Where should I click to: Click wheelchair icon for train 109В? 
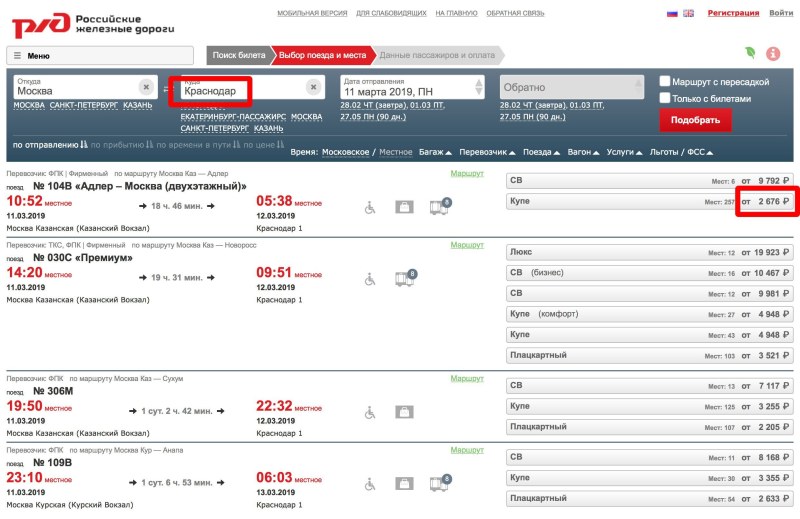370,484
